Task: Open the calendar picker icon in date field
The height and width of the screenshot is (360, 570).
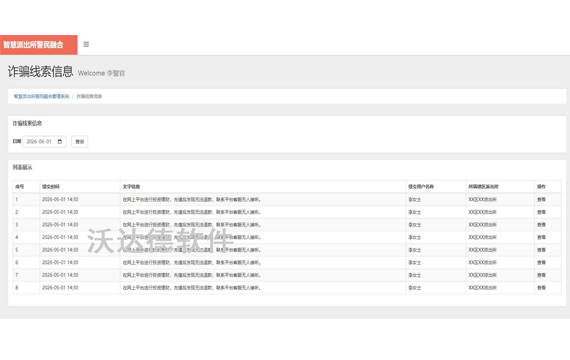Action: click(60, 141)
